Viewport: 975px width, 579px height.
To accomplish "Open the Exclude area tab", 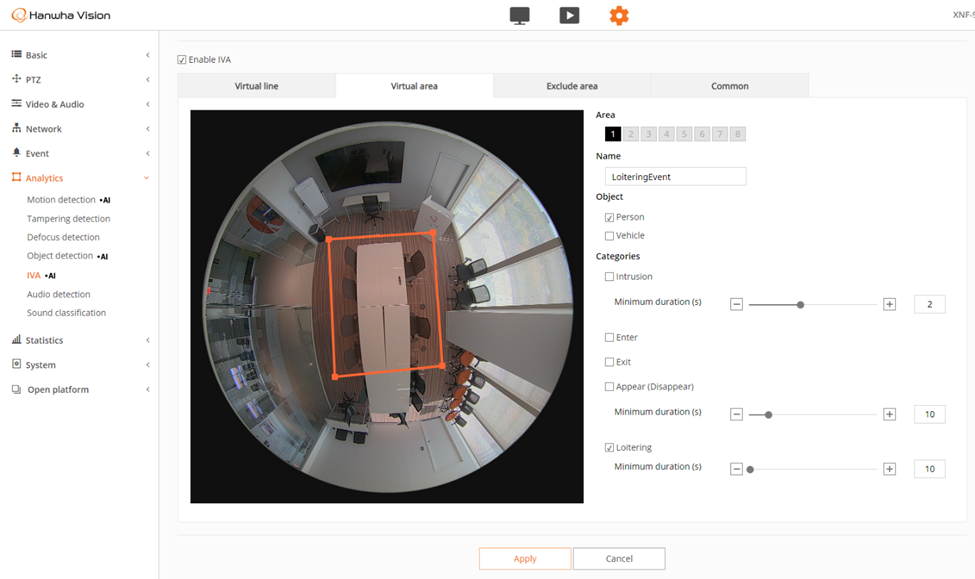I will pos(572,86).
